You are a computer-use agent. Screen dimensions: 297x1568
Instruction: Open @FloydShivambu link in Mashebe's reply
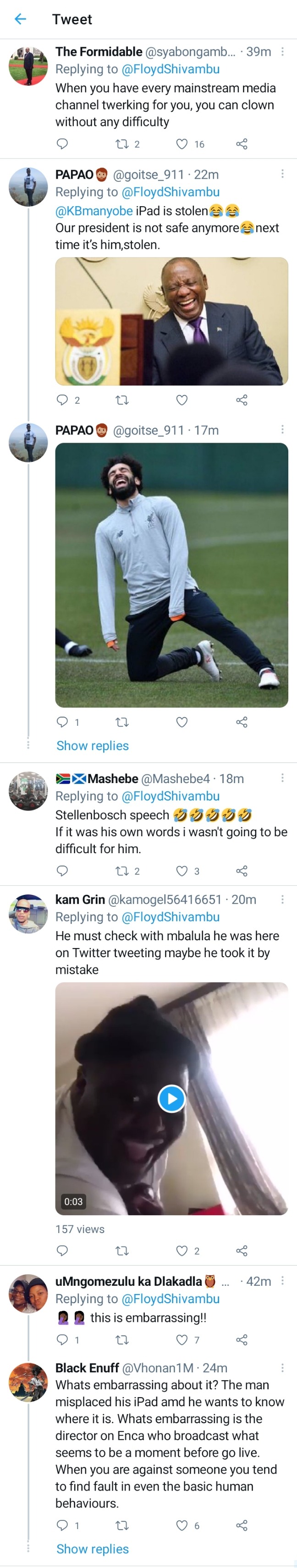(x=170, y=796)
